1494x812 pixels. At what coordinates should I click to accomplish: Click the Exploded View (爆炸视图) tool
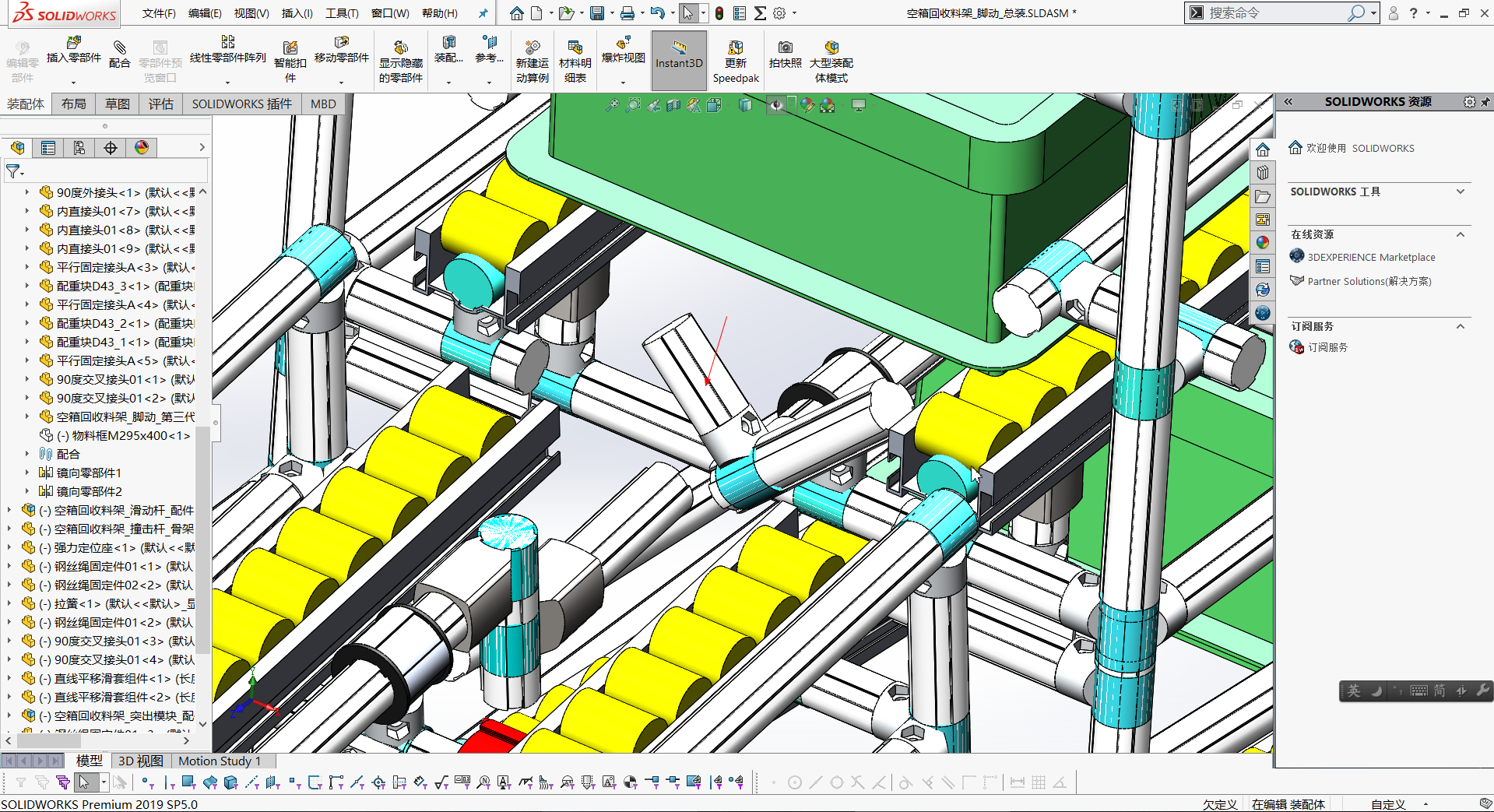[x=623, y=50]
